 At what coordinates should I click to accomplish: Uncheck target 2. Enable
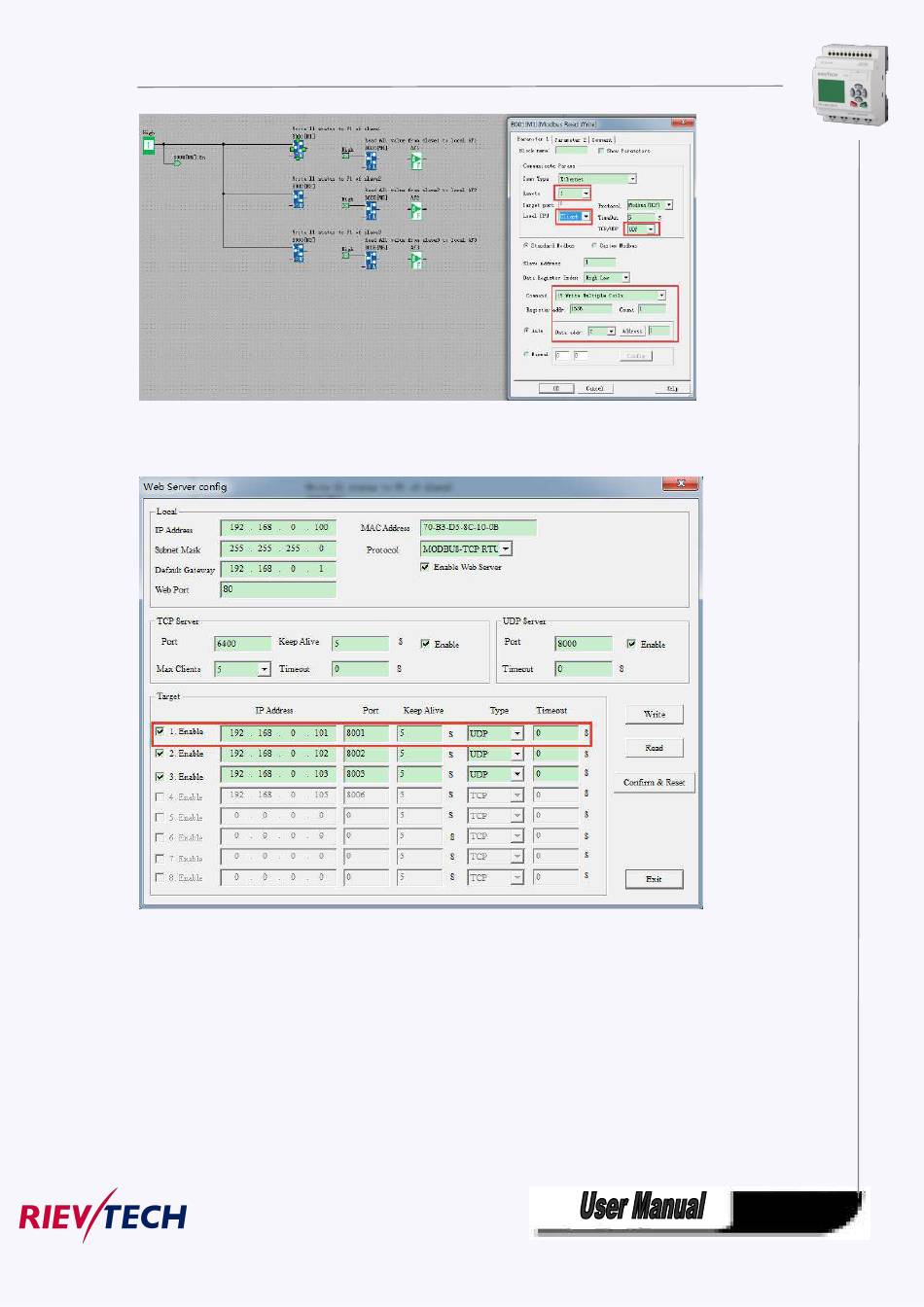(x=160, y=754)
